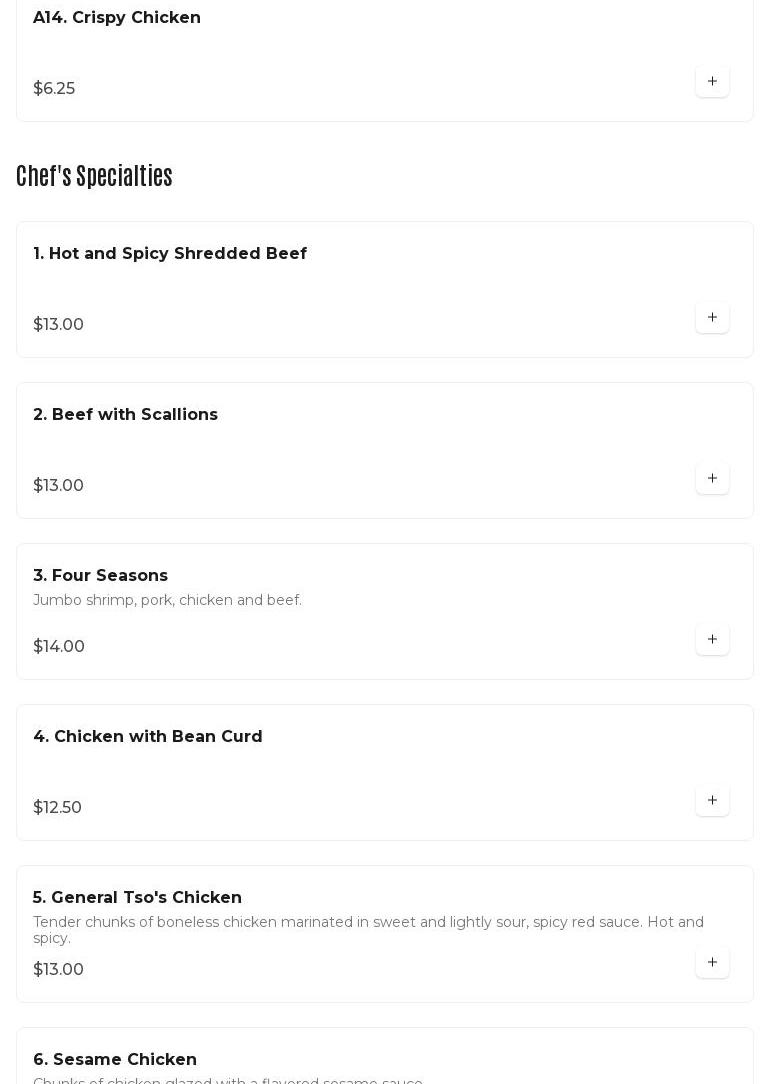Screen dimensions: 770x1084
Task: Open the A14. Crispy Chicken item title
Action: (x=117, y=17)
